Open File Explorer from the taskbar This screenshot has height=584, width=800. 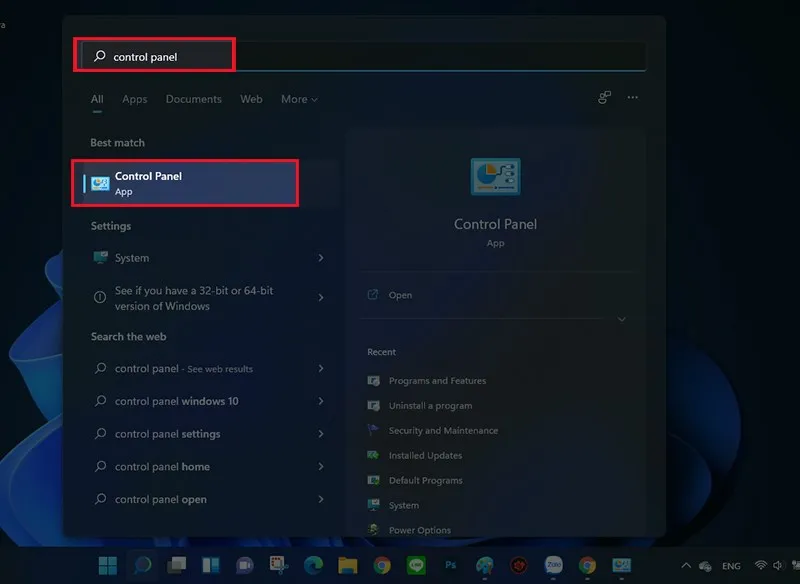pyautogui.click(x=347, y=566)
